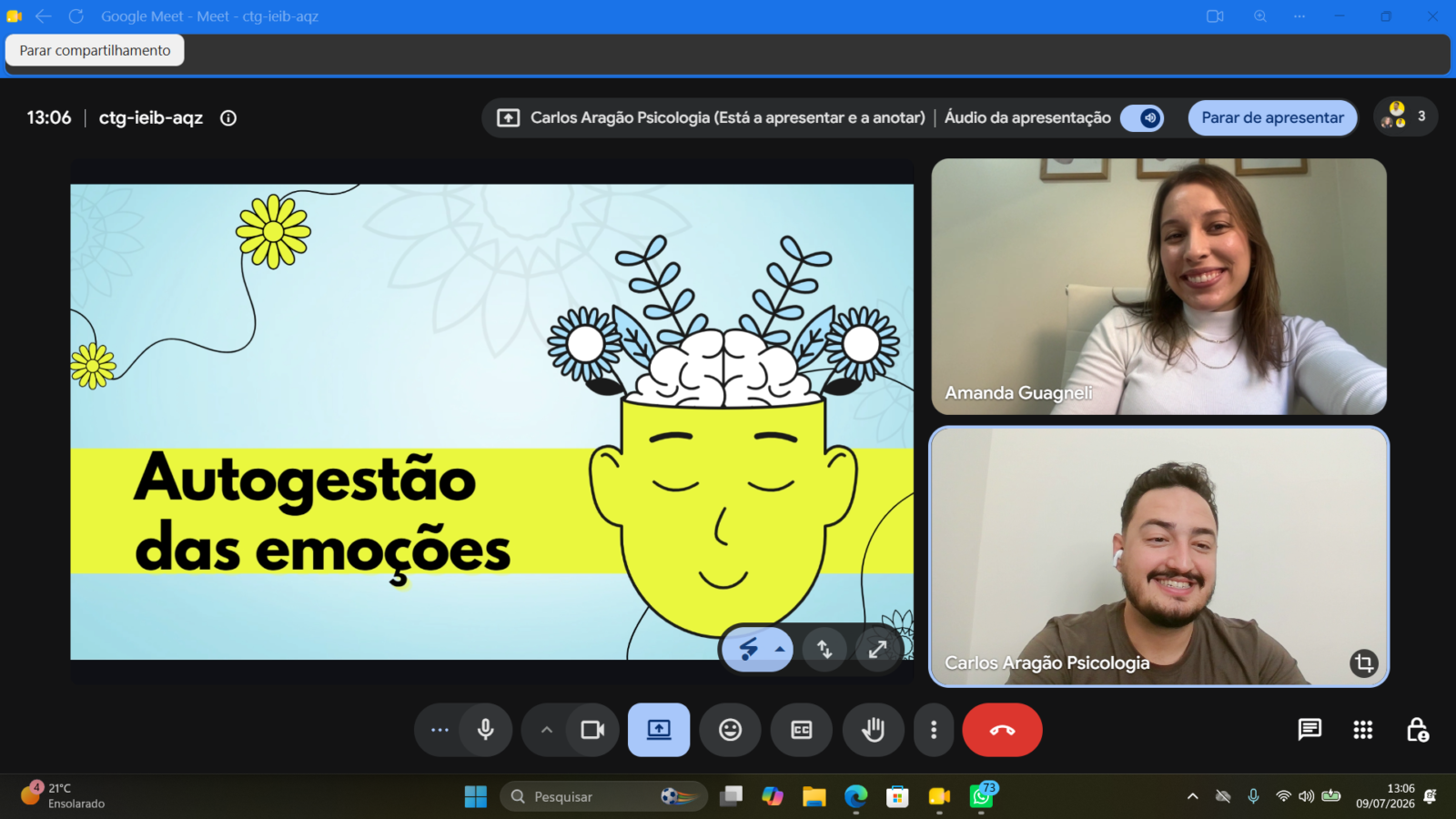Expand the video settings chevron
The width and height of the screenshot is (1456, 819).
546,730
